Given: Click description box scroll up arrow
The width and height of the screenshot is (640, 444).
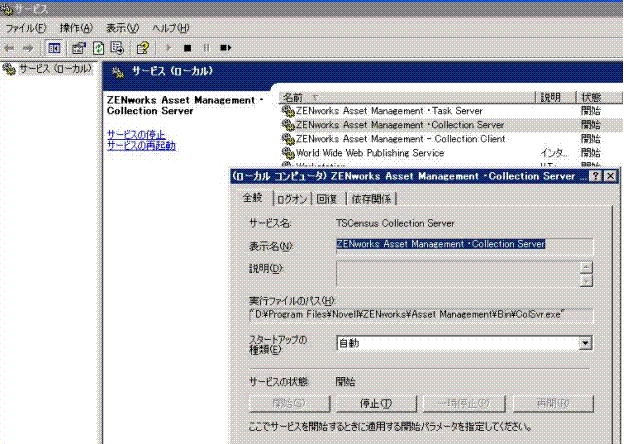Looking at the screenshot, I should click(x=586, y=268).
